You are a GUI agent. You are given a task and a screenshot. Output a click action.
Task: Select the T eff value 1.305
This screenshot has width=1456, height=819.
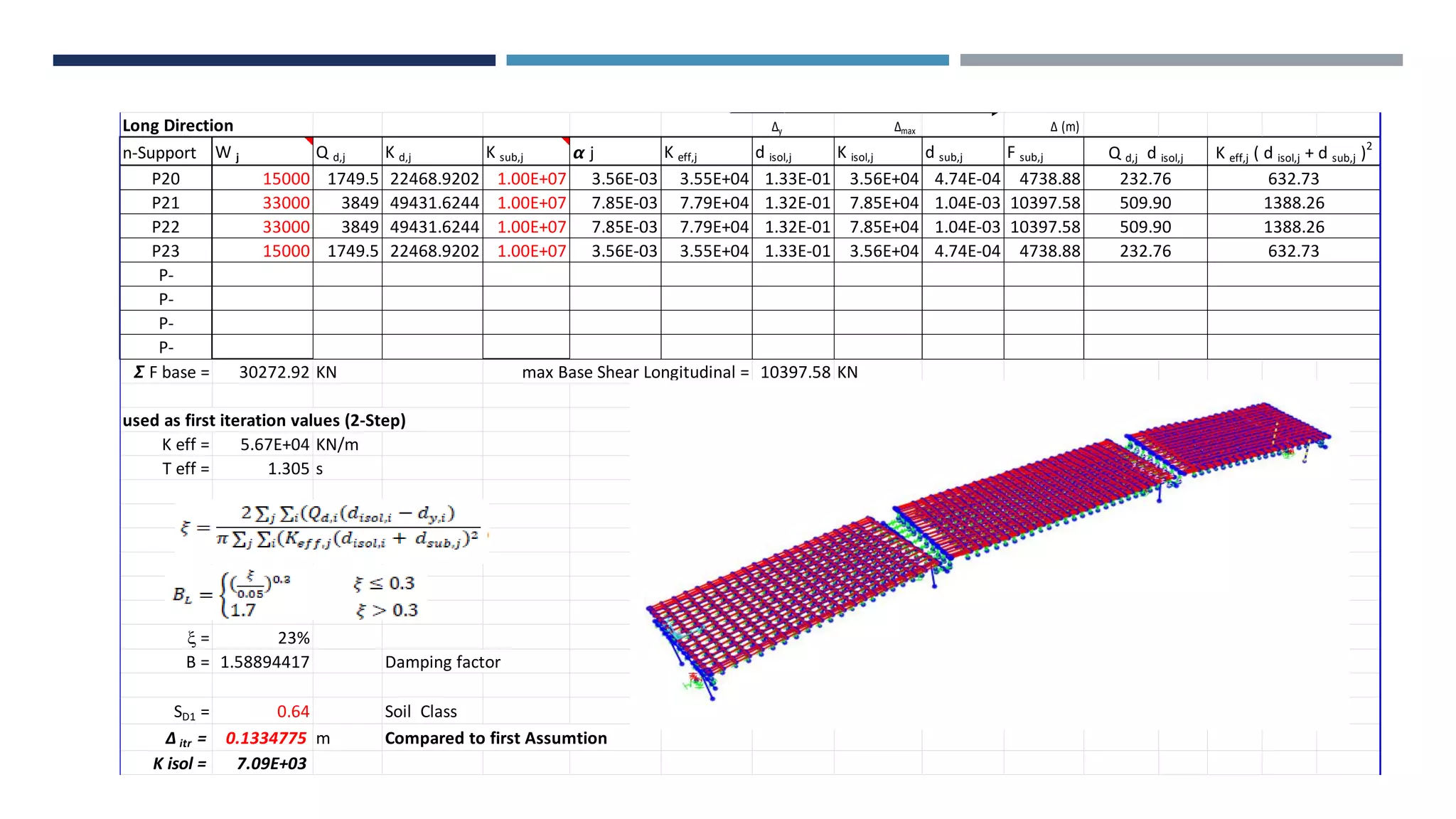[x=288, y=469]
